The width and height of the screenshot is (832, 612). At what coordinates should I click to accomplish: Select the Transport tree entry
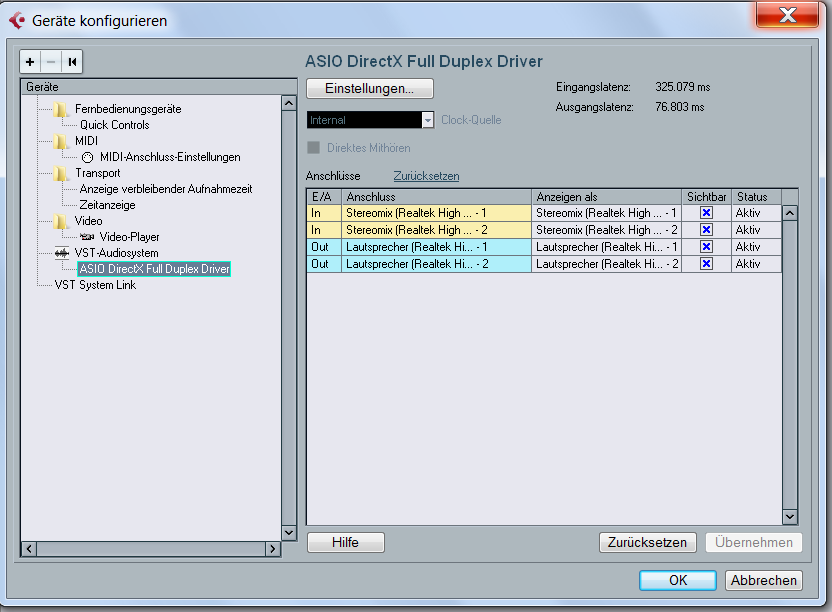[98, 173]
